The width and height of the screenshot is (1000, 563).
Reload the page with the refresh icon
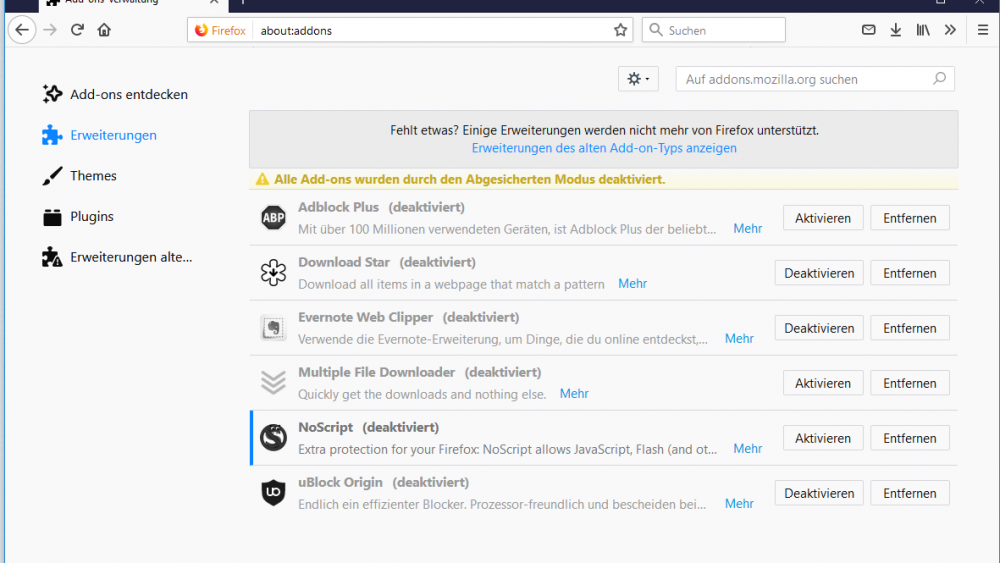pos(77,30)
